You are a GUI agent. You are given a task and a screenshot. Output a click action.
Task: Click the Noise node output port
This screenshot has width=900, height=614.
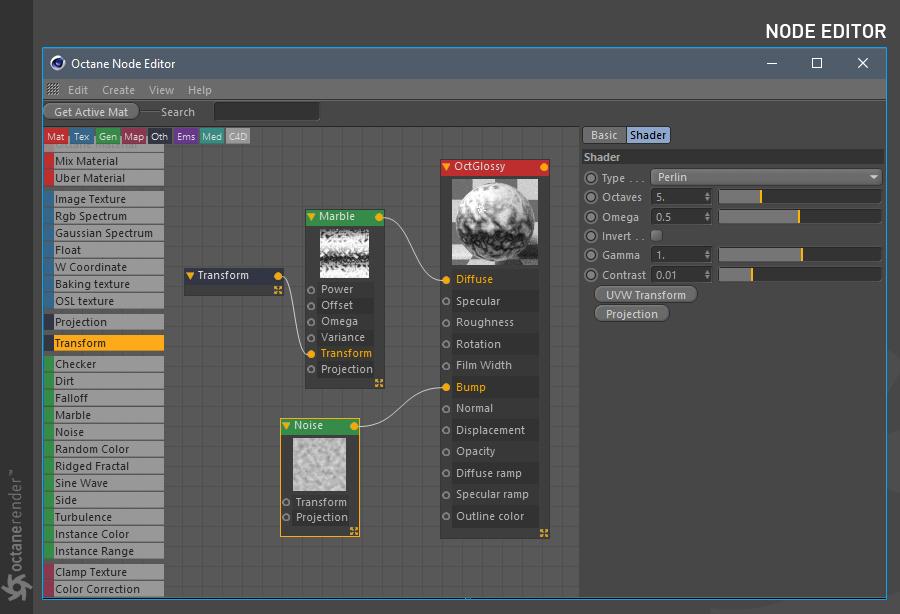(x=354, y=426)
